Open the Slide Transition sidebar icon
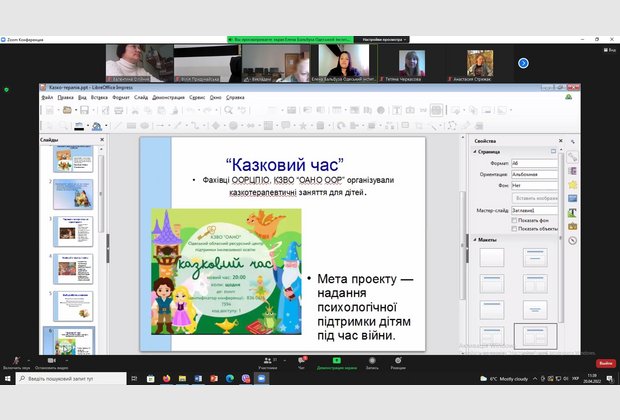The width and height of the screenshot is (620, 420). pos(573,170)
